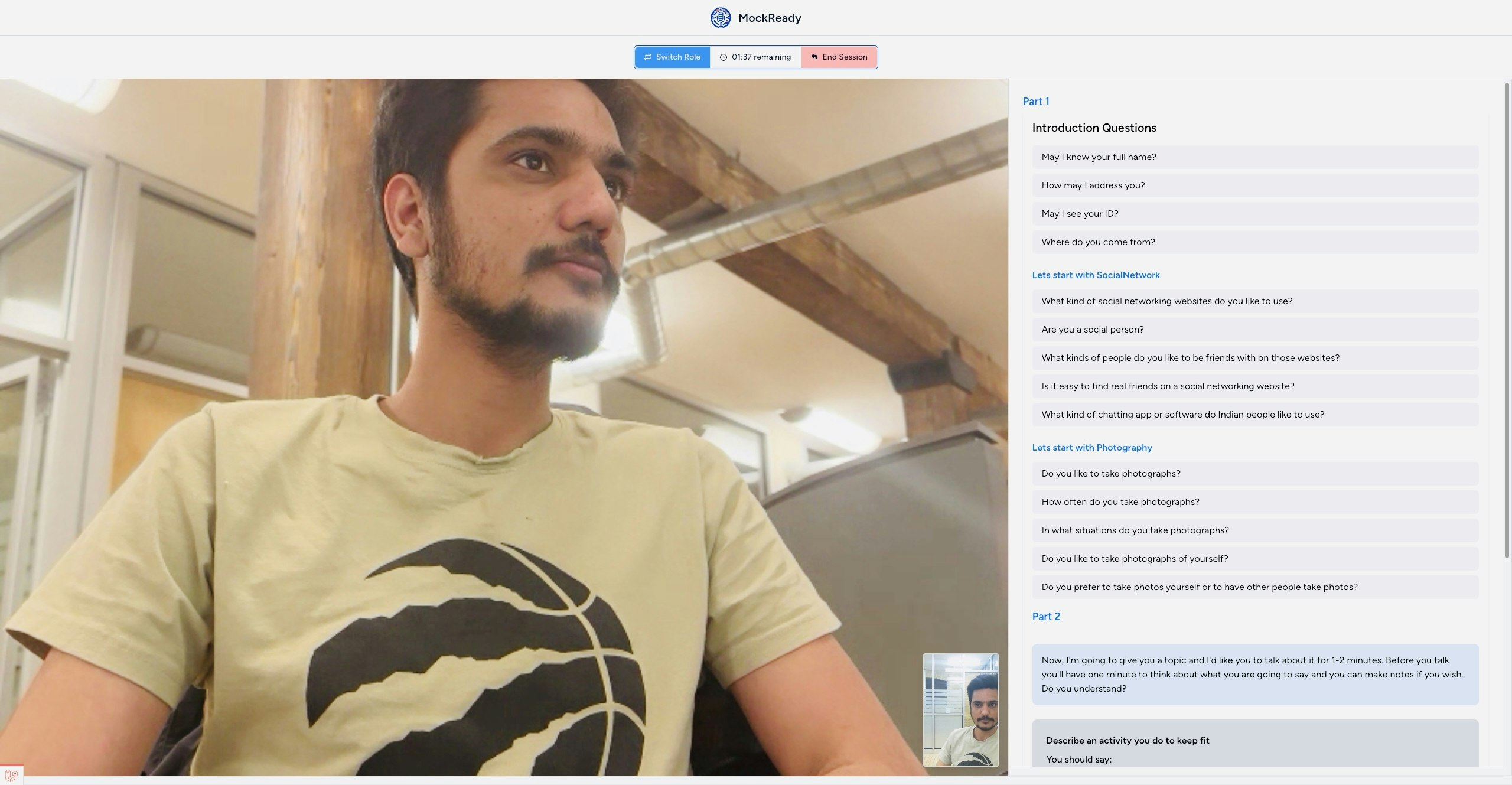Screen dimensions: 1512x785
Task: Select 'Do you like to take photographs?' question
Action: pyautogui.click(x=1255, y=474)
